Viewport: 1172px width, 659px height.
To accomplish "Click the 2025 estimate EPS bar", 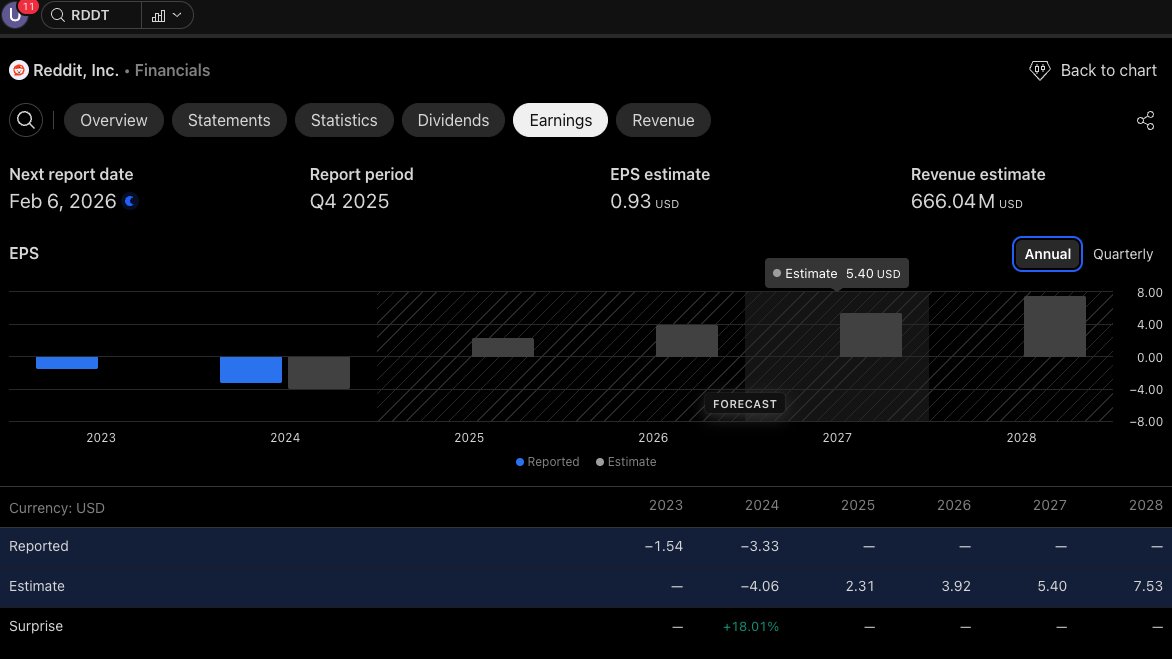I will click(x=503, y=347).
